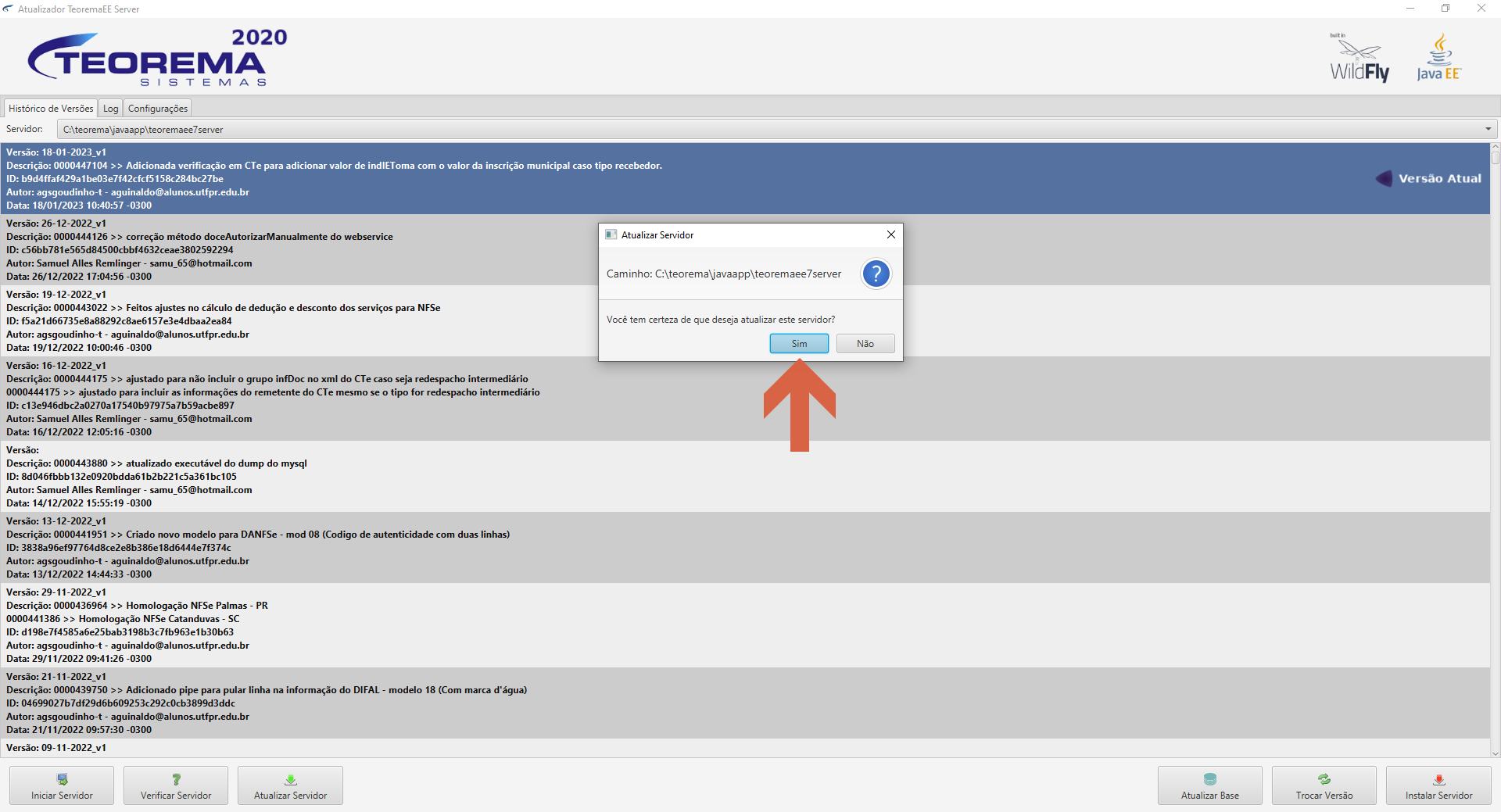Minimize the Atualizador TeoremaEE Server window
This screenshot has height=812, width=1501.
pos(1410,9)
